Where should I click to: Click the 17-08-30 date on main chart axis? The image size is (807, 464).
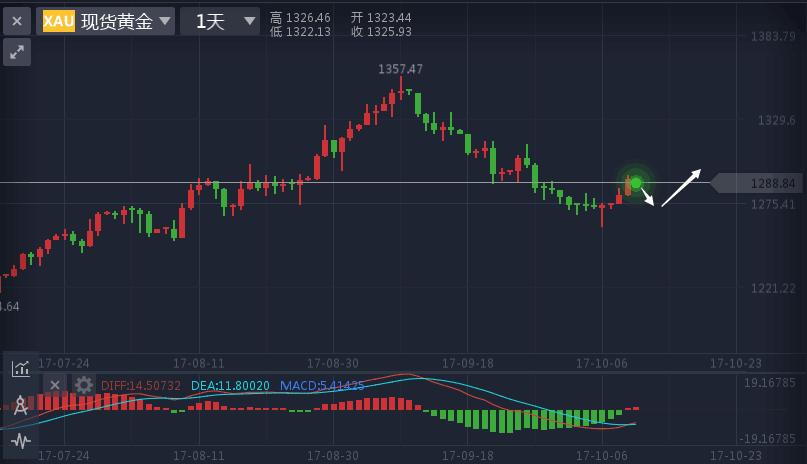tap(333, 364)
